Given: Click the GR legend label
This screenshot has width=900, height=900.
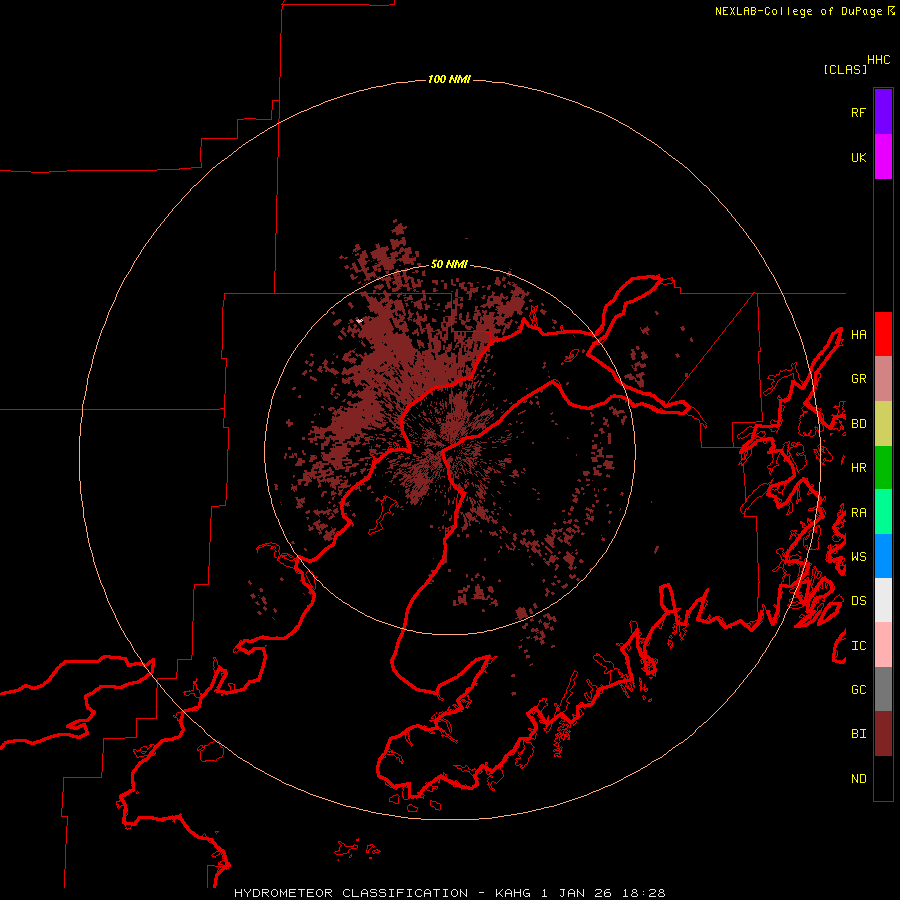Looking at the screenshot, I should [x=858, y=379].
